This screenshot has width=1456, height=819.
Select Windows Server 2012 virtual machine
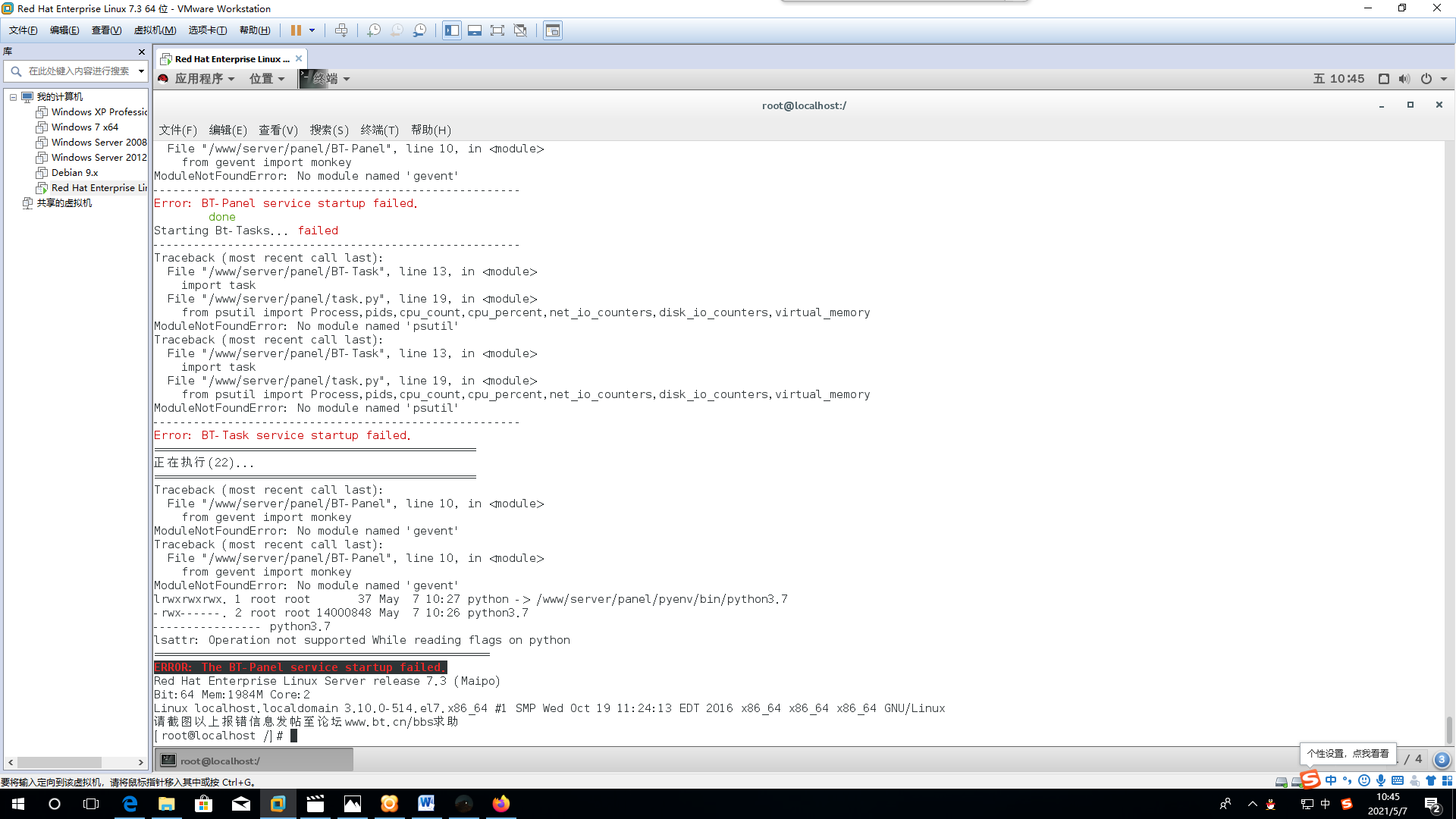click(x=92, y=158)
